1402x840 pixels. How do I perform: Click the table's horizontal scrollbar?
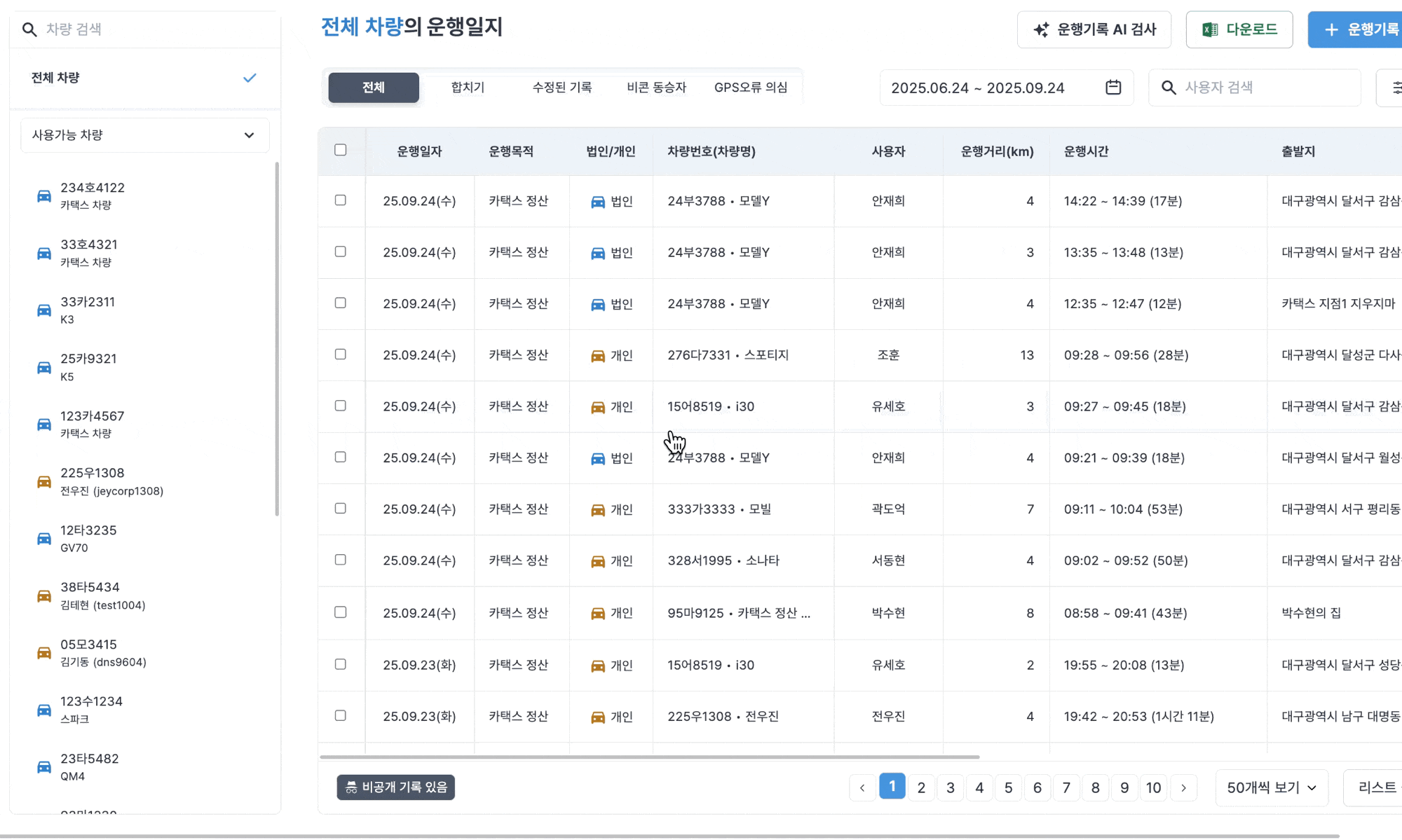coord(649,757)
